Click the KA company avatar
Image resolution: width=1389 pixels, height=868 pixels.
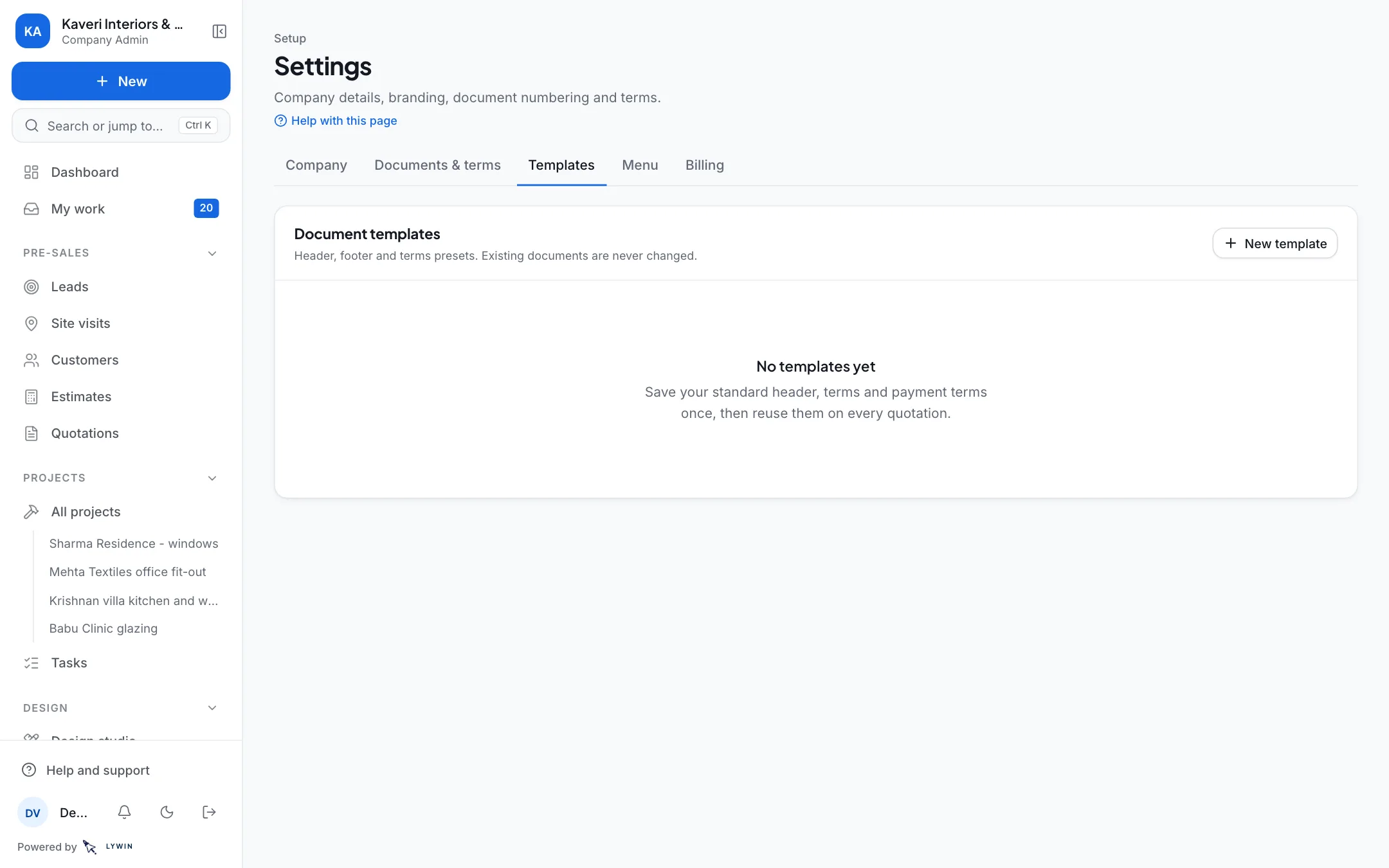pyautogui.click(x=33, y=32)
